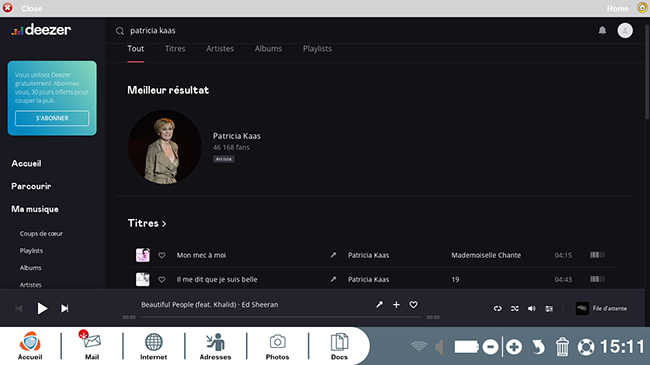Click popularity bars for Mon mec à moi
This screenshot has width=650, height=365.
click(x=597, y=255)
